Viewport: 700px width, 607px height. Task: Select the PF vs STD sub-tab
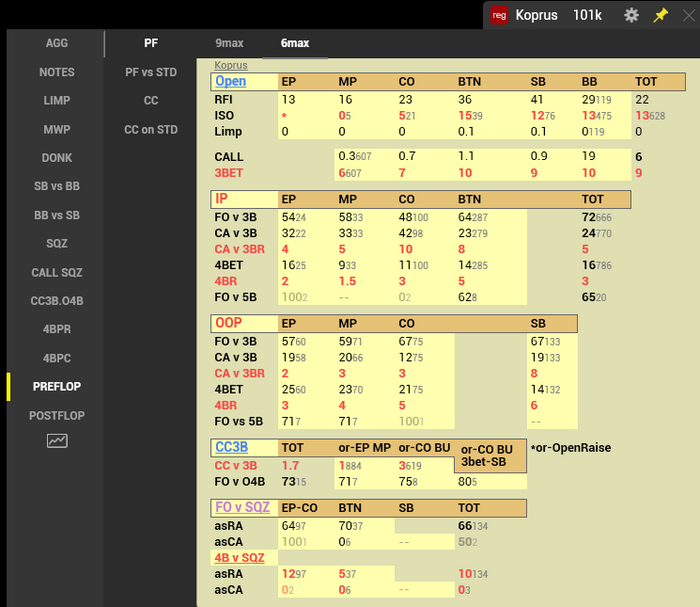click(151, 72)
